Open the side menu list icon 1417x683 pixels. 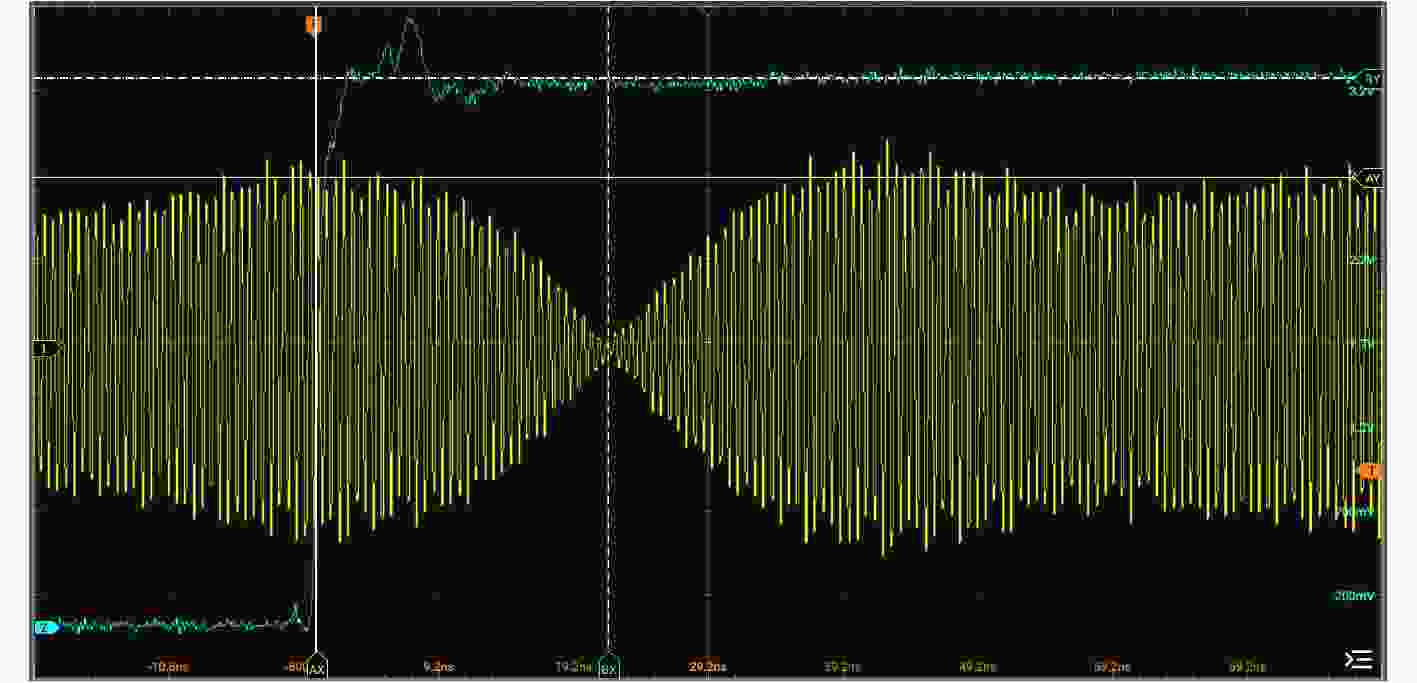pyautogui.click(x=1358, y=659)
